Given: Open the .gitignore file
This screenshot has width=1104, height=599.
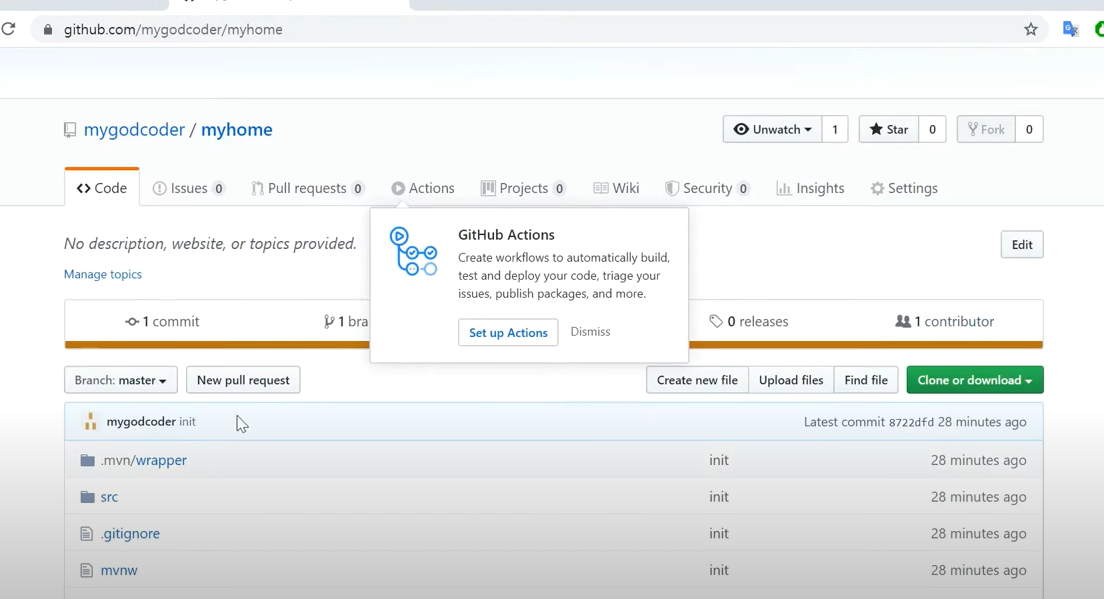Looking at the screenshot, I should 130,534.
